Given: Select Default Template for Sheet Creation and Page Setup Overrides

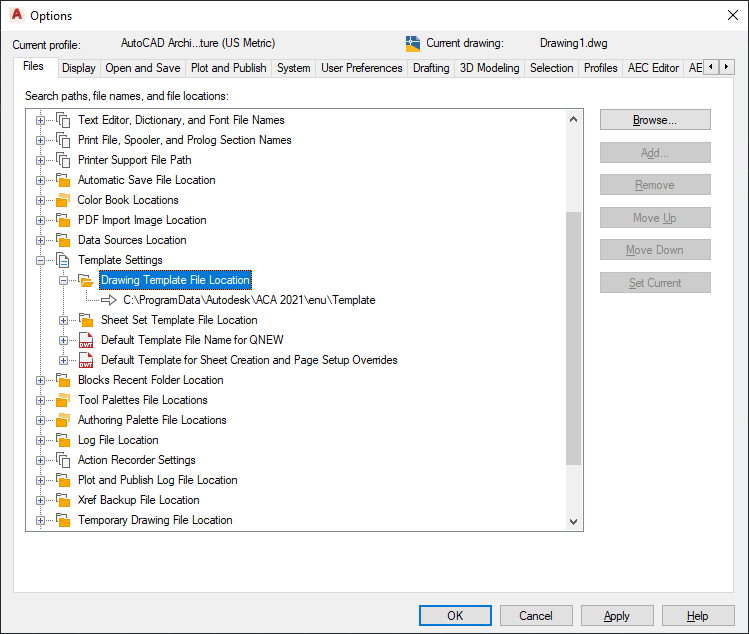Looking at the screenshot, I should (x=249, y=360).
